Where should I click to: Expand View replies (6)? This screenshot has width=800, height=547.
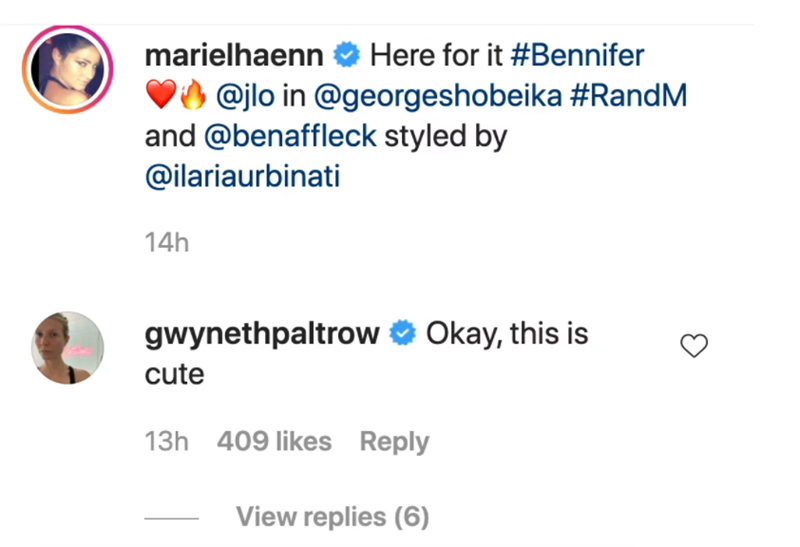pos(332,517)
